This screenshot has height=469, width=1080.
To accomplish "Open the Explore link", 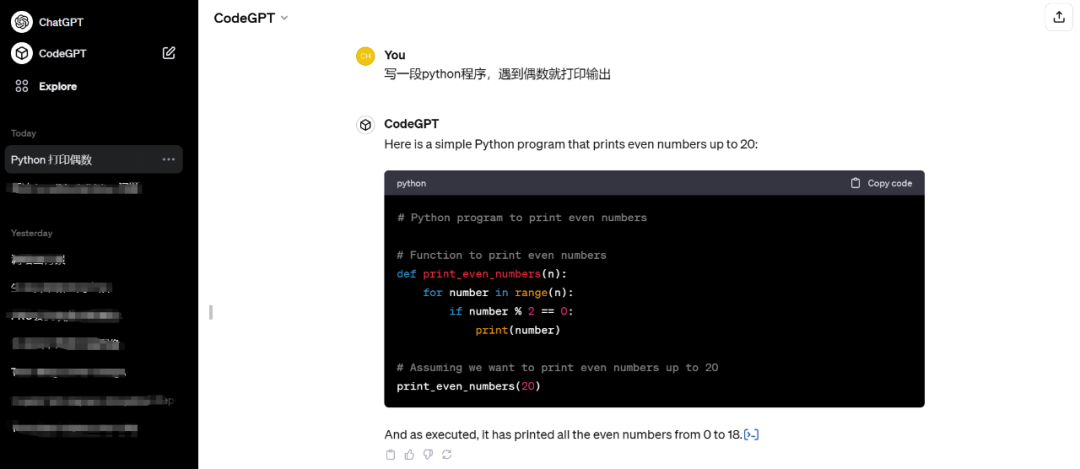I will [58, 86].
